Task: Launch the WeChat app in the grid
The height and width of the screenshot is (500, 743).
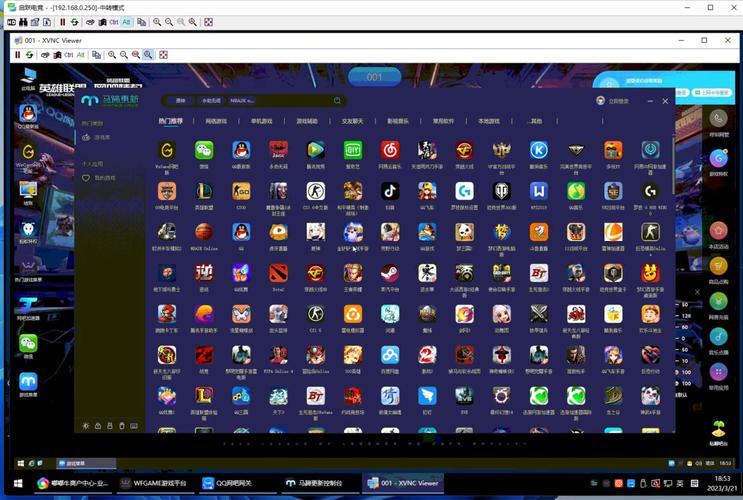Action: (204, 150)
